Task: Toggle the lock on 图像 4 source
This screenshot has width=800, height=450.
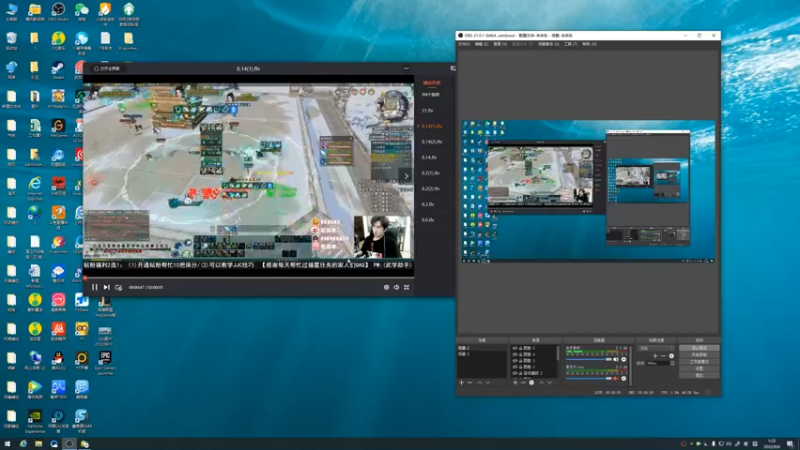Action: (520, 354)
